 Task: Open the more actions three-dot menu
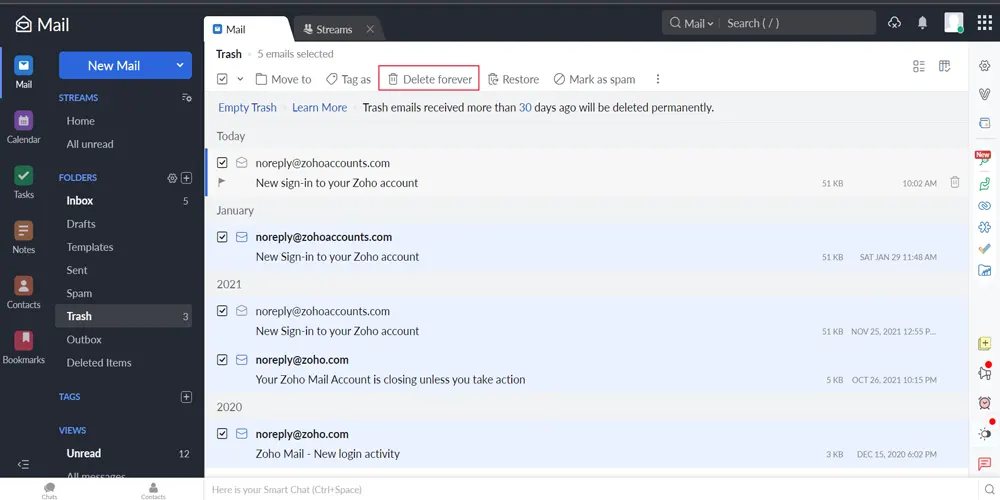(x=658, y=79)
